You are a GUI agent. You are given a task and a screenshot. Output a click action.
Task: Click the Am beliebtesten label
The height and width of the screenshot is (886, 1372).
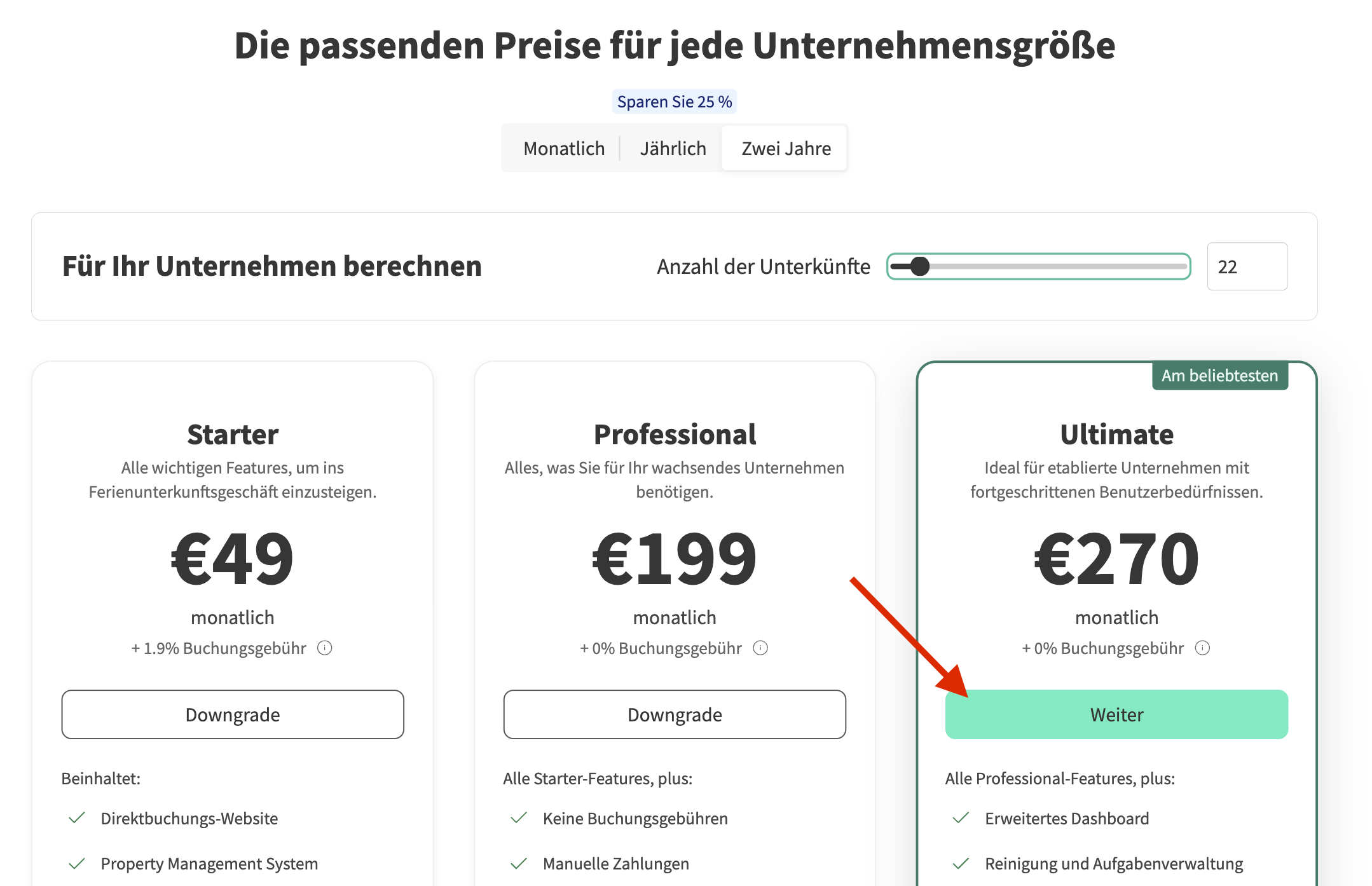click(1219, 376)
